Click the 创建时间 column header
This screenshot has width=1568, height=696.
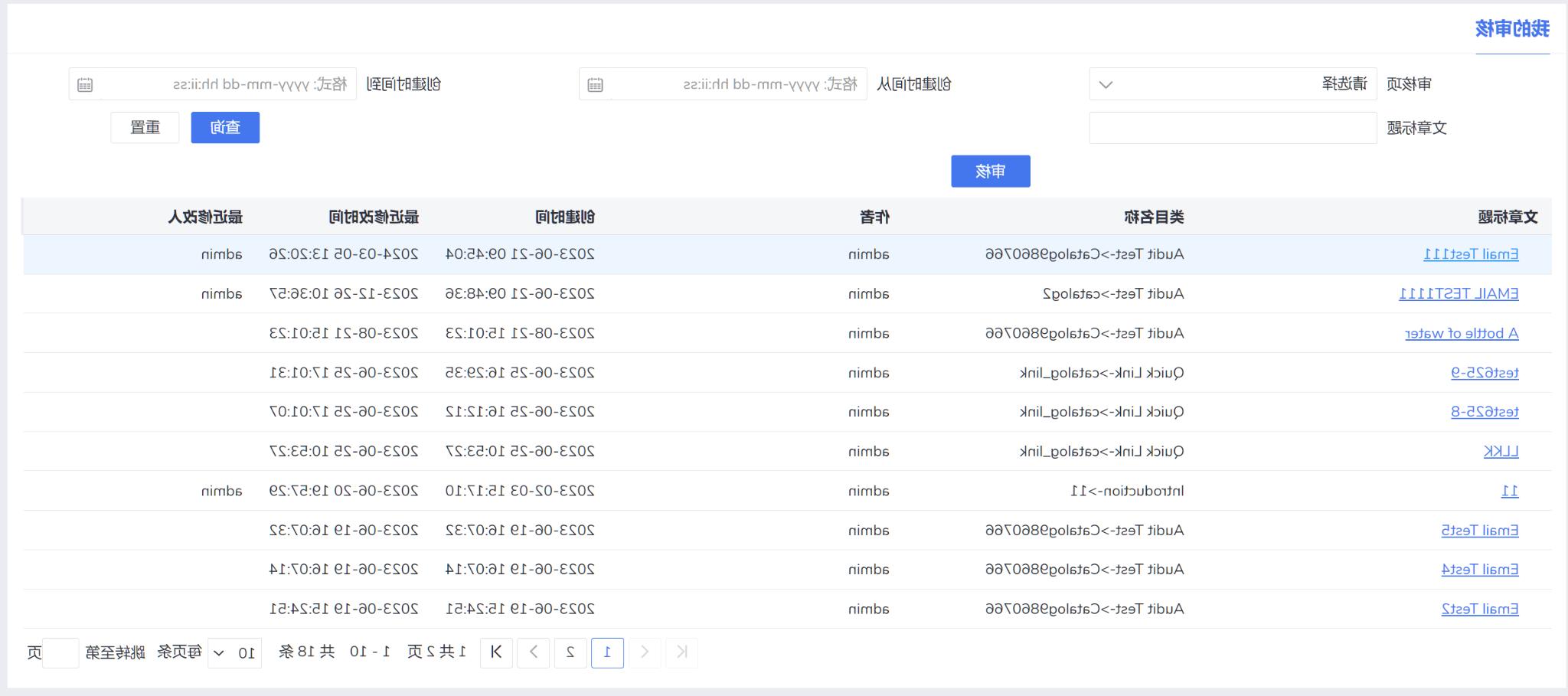pyautogui.click(x=564, y=217)
